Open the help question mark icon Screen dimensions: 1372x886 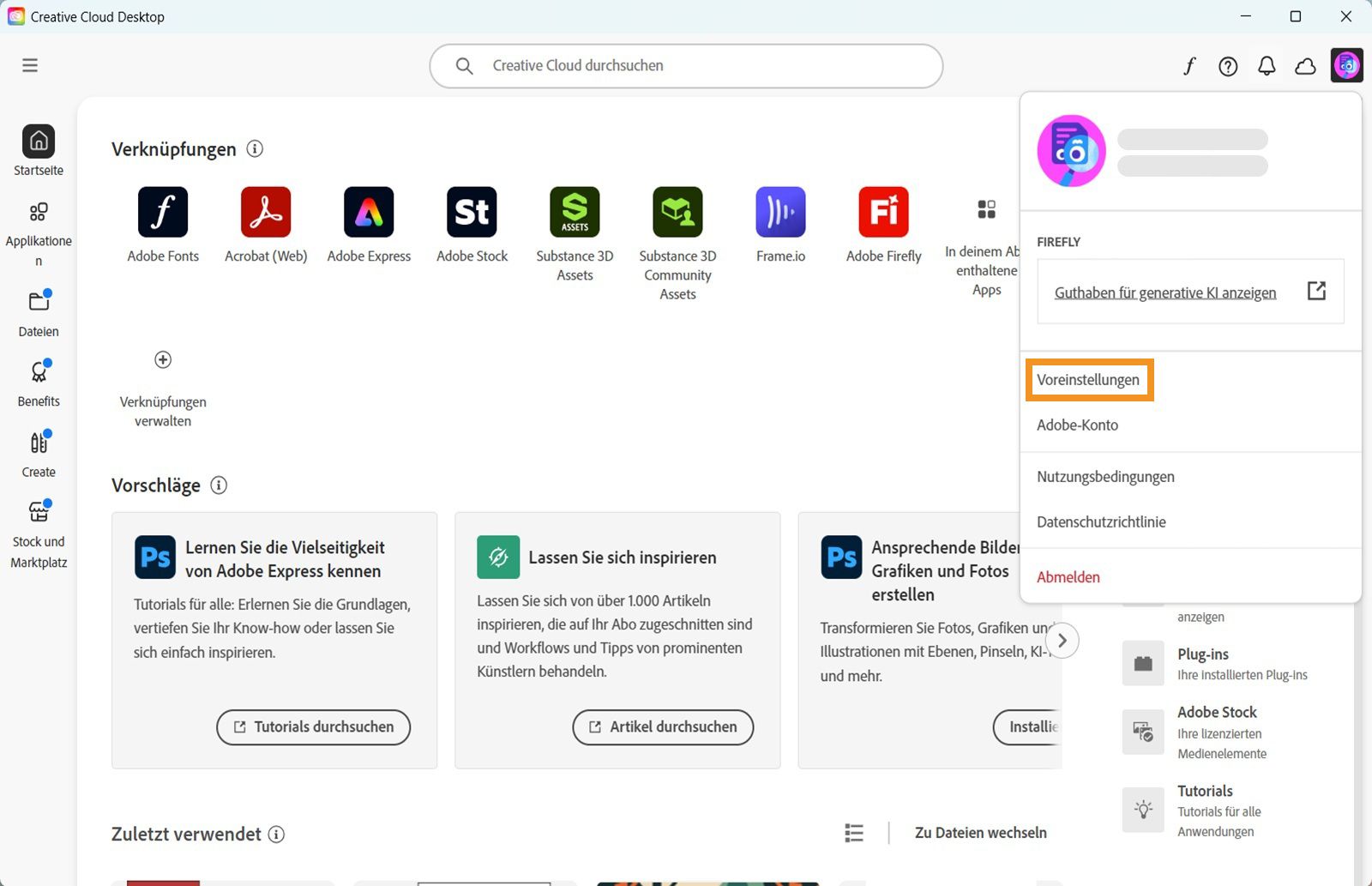pyautogui.click(x=1228, y=66)
